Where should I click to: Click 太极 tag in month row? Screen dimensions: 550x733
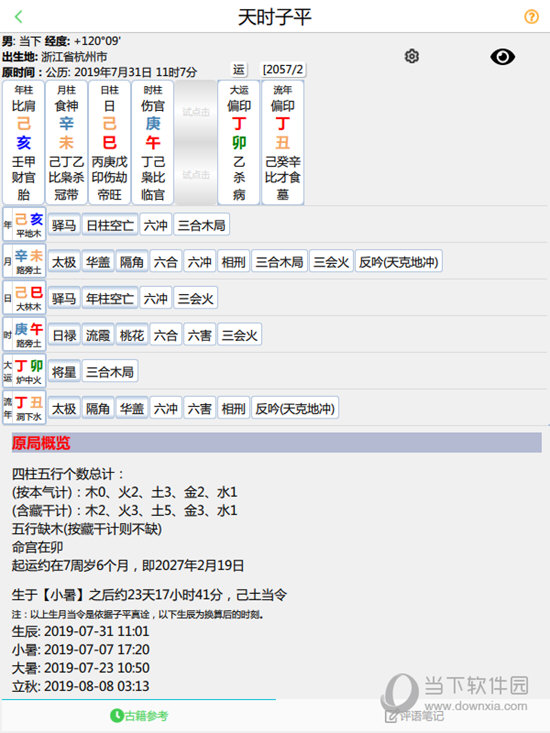(x=64, y=262)
